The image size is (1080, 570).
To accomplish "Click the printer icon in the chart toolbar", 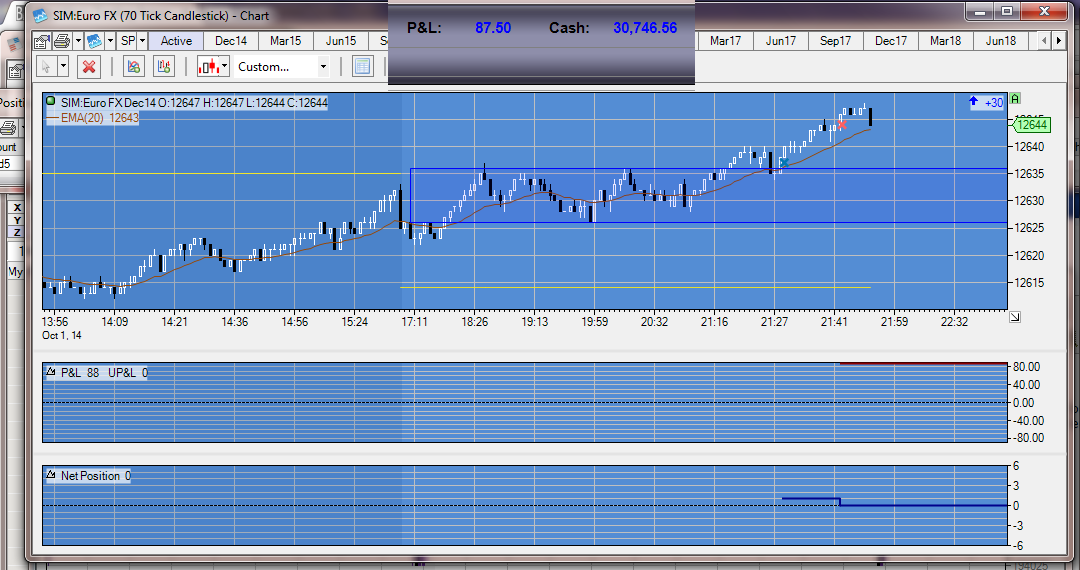I will [62, 41].
